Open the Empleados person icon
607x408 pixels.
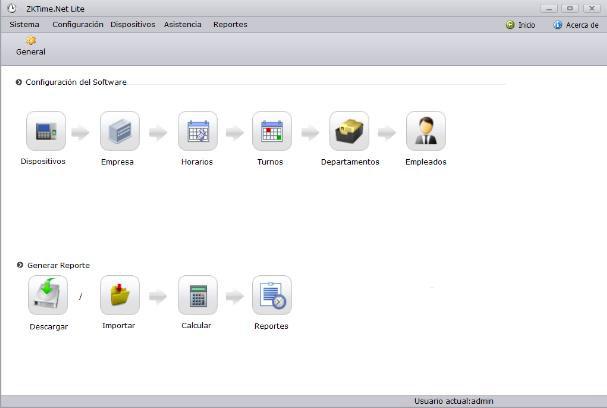pyautogui.click(x=426, y=131)
